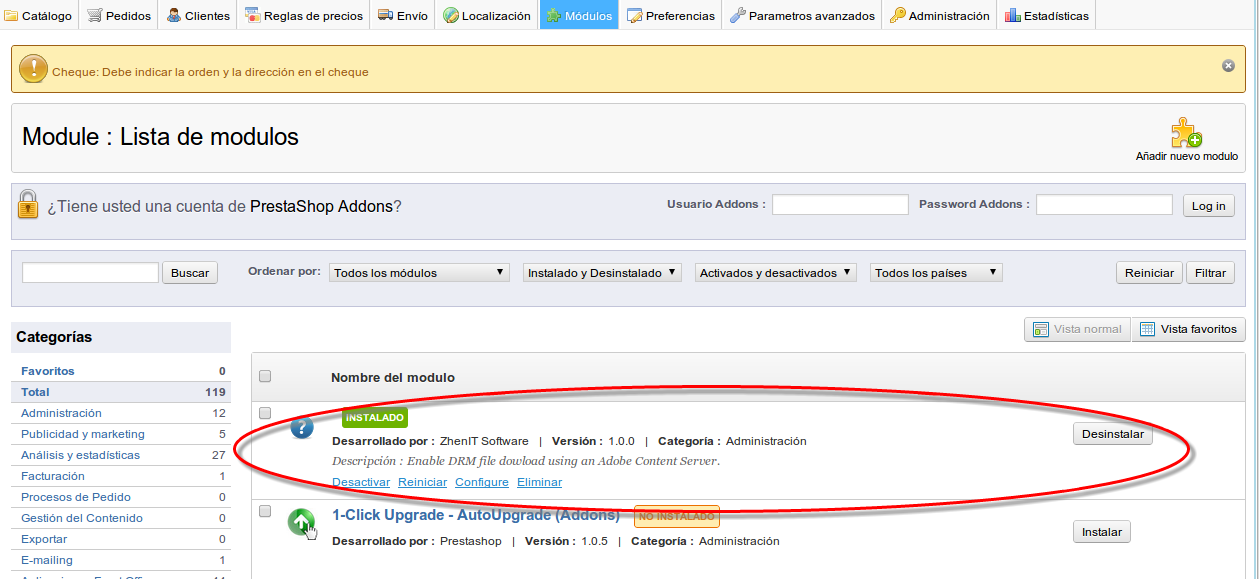Open Todos los países dropdown

coord(936,272)
